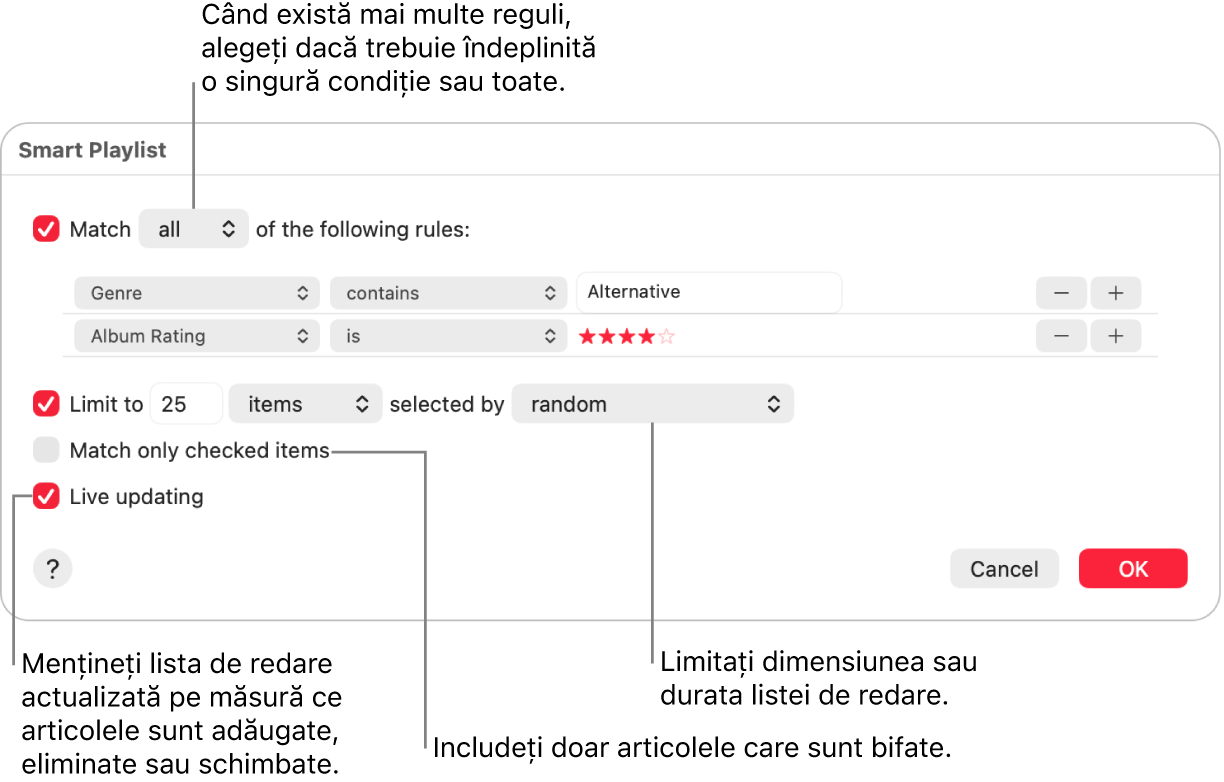Open help with the question mark button
1224x782 pixels.
click(53, 569)
